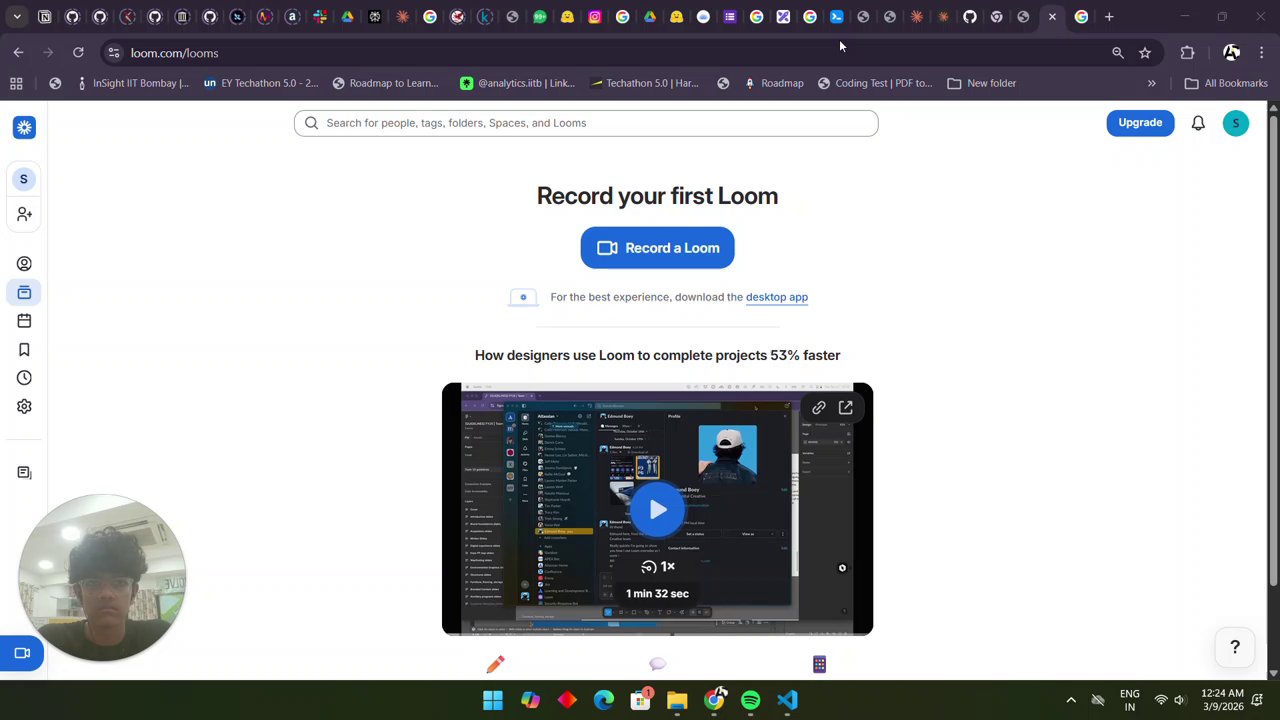Click the pencil emoji icon below the video
The image size is (1280, 720).
[x=496, y=664]
